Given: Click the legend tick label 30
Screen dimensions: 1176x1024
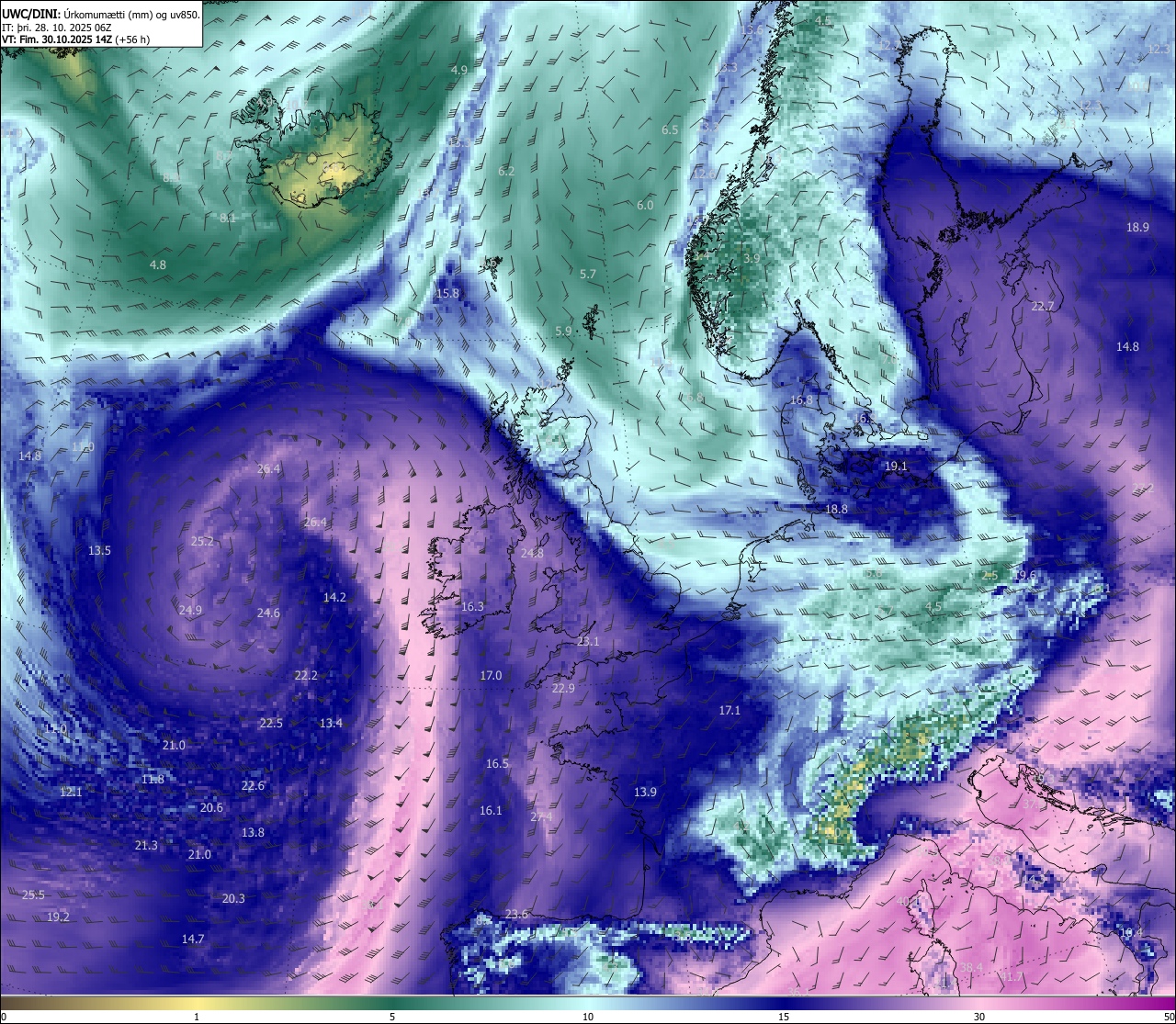Looking at the screenshot, I should click(x=979, y=1017).
